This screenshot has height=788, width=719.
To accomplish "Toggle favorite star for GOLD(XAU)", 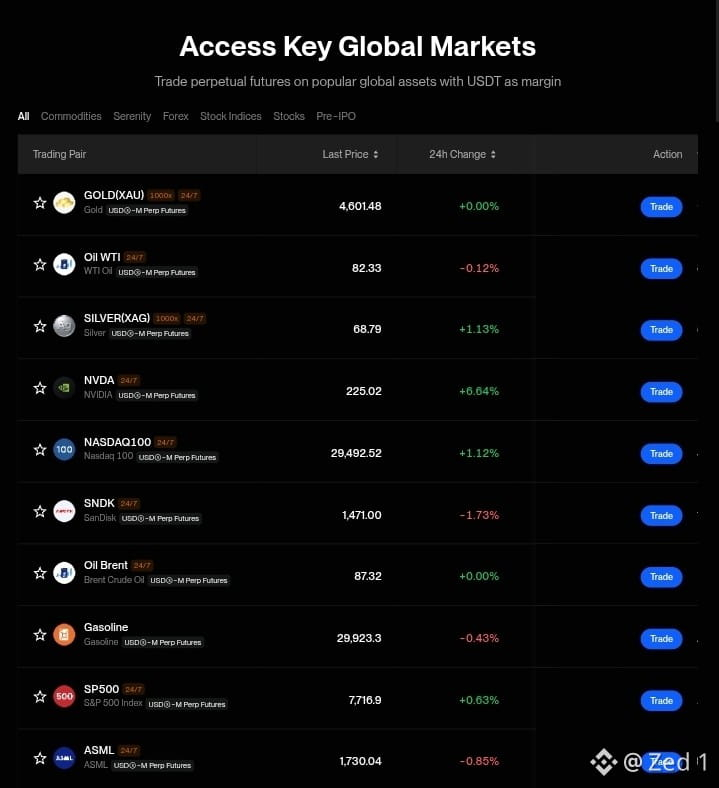I will tap(40, 203).
